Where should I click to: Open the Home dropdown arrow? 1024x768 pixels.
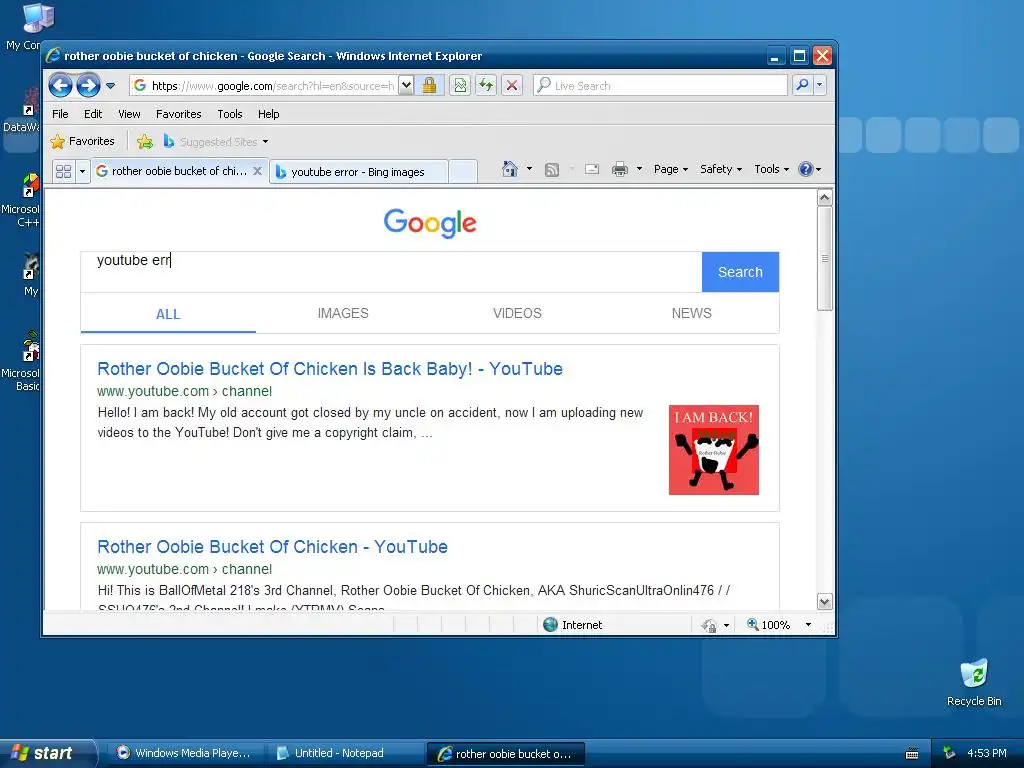click(529, 169)
